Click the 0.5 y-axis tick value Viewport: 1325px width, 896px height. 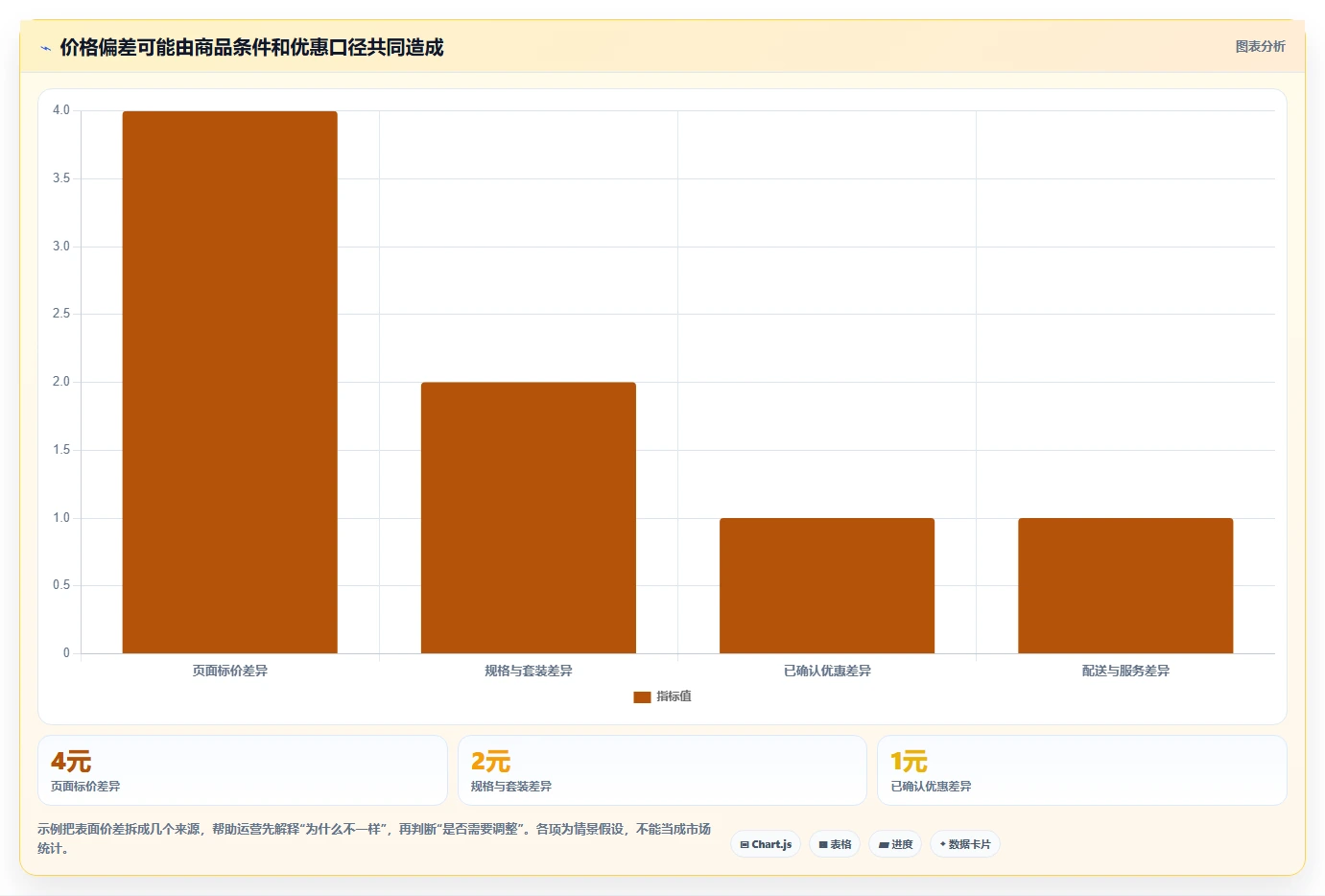(61, 585)
